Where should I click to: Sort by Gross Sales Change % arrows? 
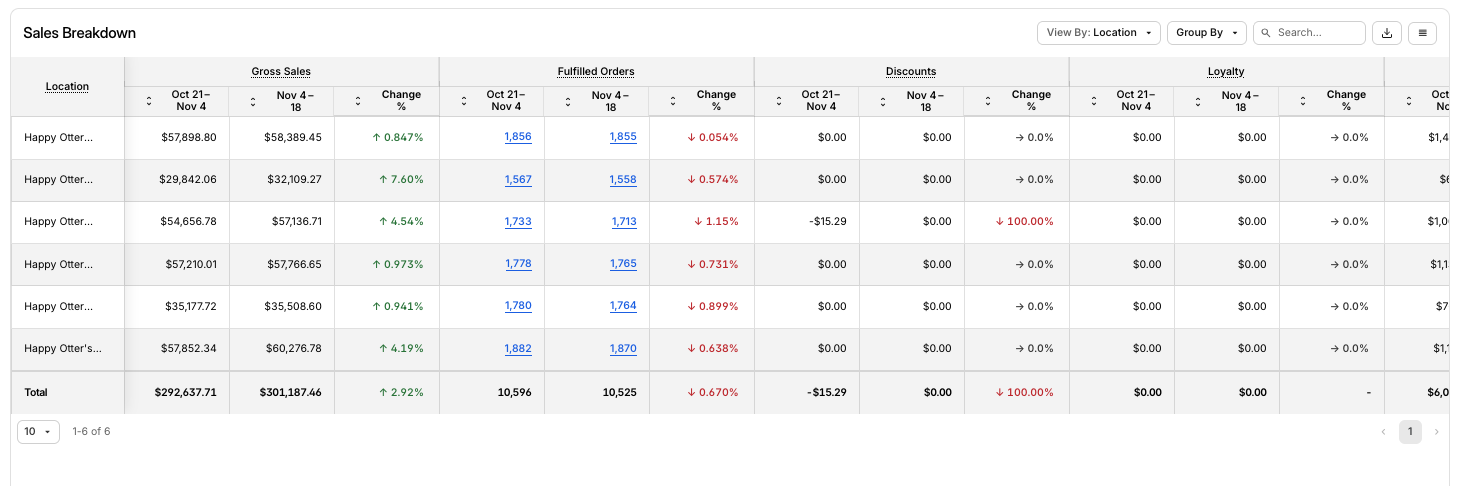359,101
